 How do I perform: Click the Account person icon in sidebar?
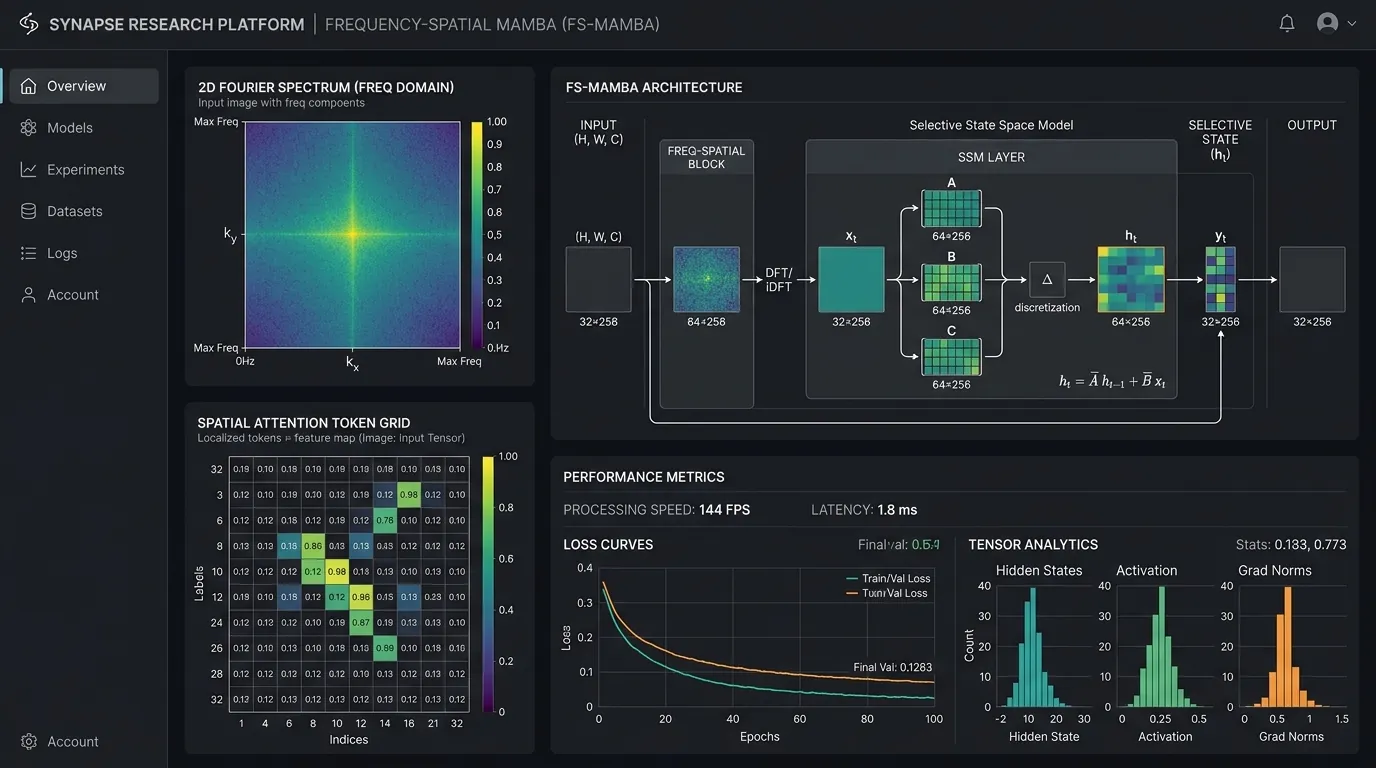click(28, 295)
